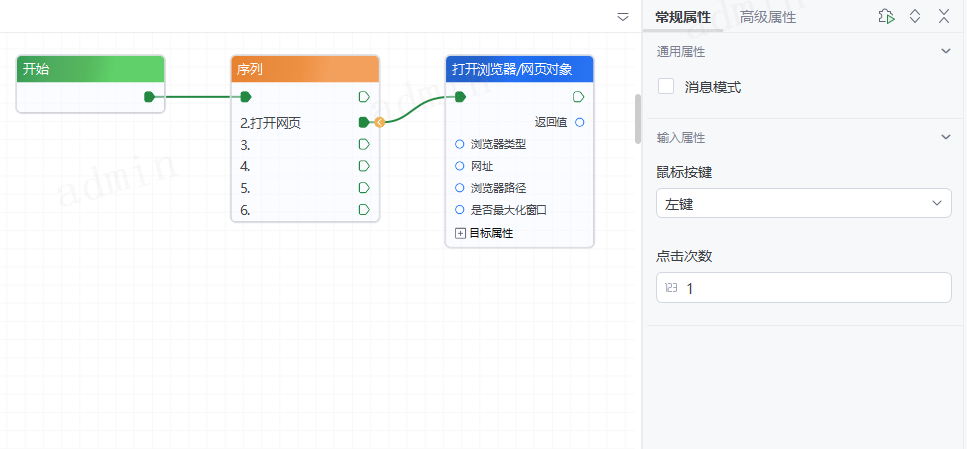Click the output port of sequence step 6
Image resolution: width=967 pixels, height=449 pixels.
click(364, 210)
